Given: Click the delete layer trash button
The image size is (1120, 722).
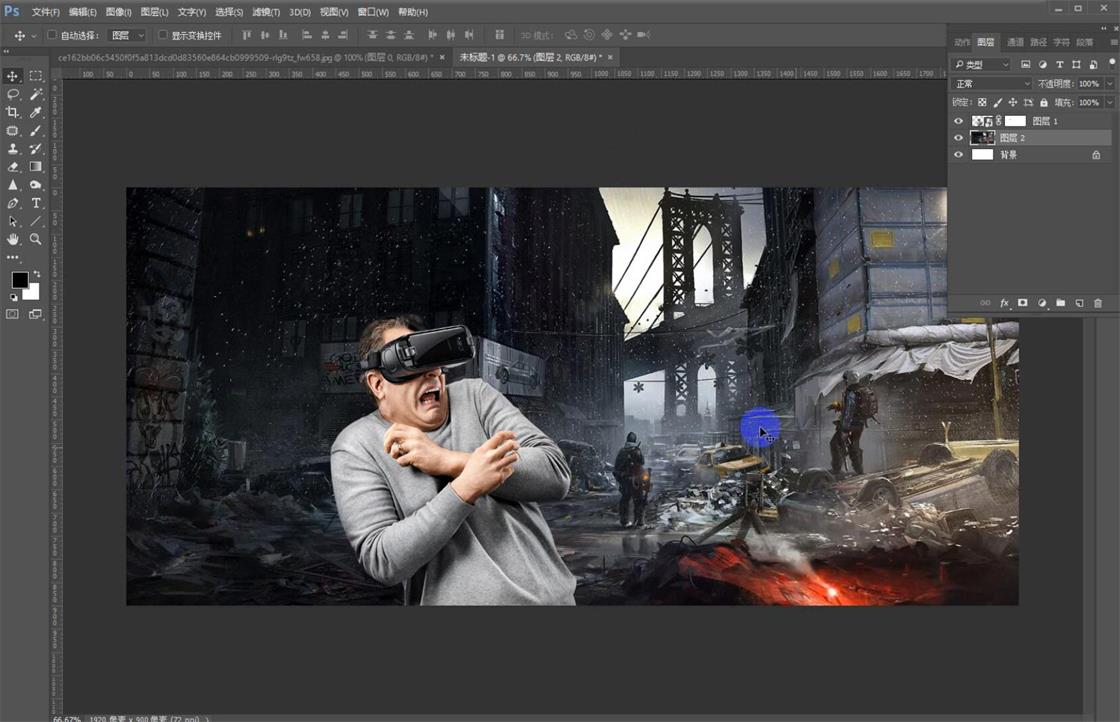Looking at the screenshot, I should point(1097,303).
